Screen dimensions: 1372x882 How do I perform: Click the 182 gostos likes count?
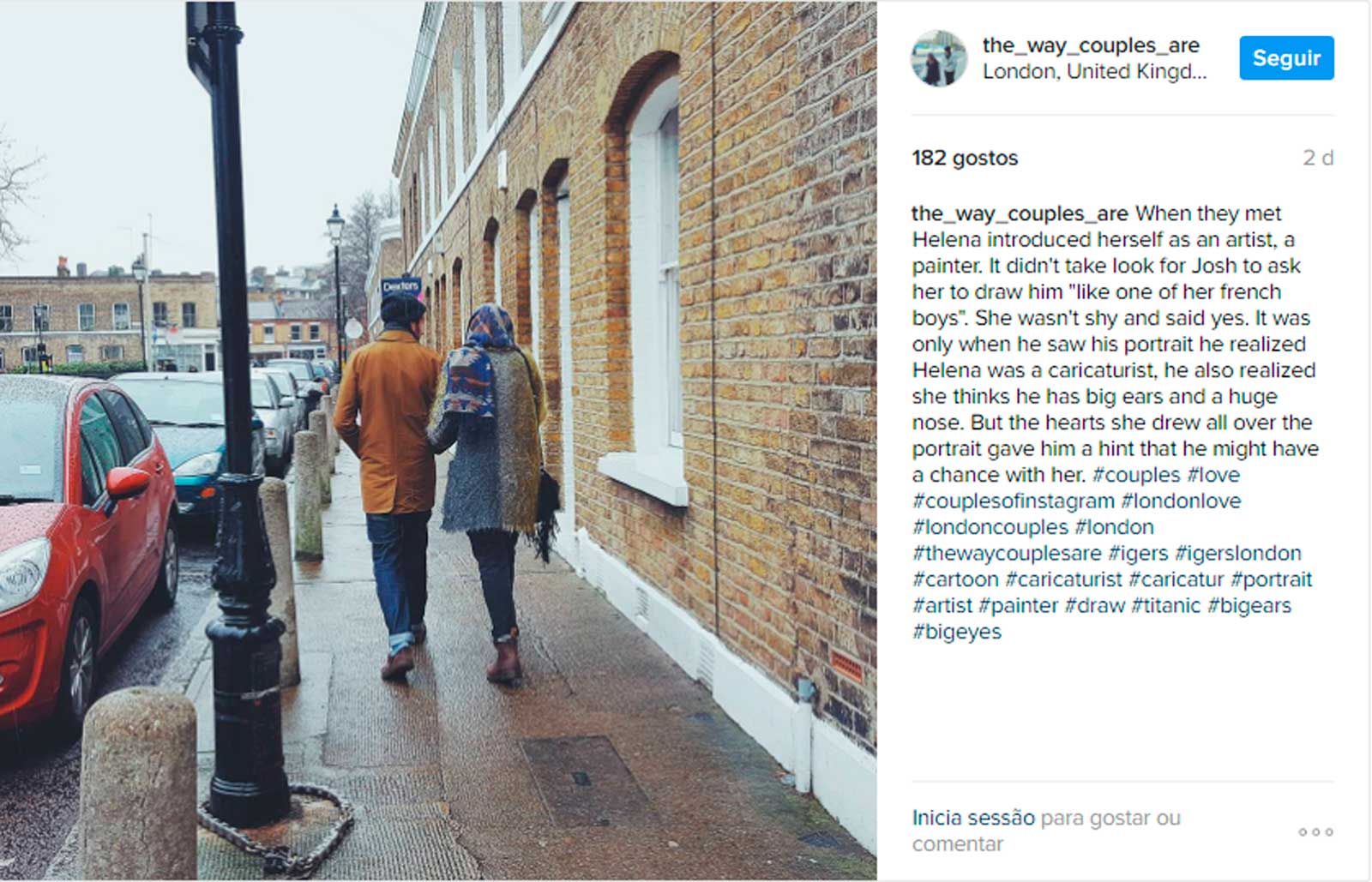965,158
